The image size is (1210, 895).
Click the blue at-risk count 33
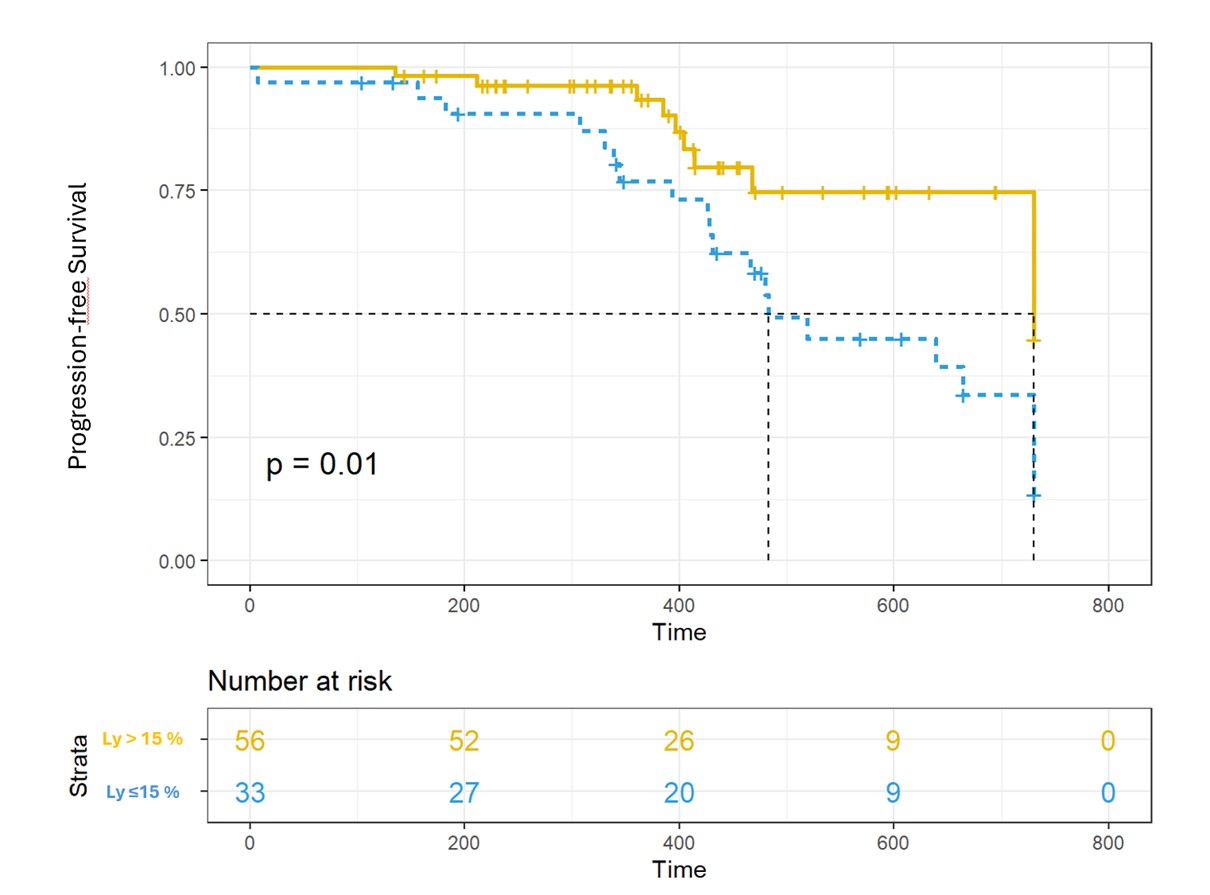coord(250,793)
